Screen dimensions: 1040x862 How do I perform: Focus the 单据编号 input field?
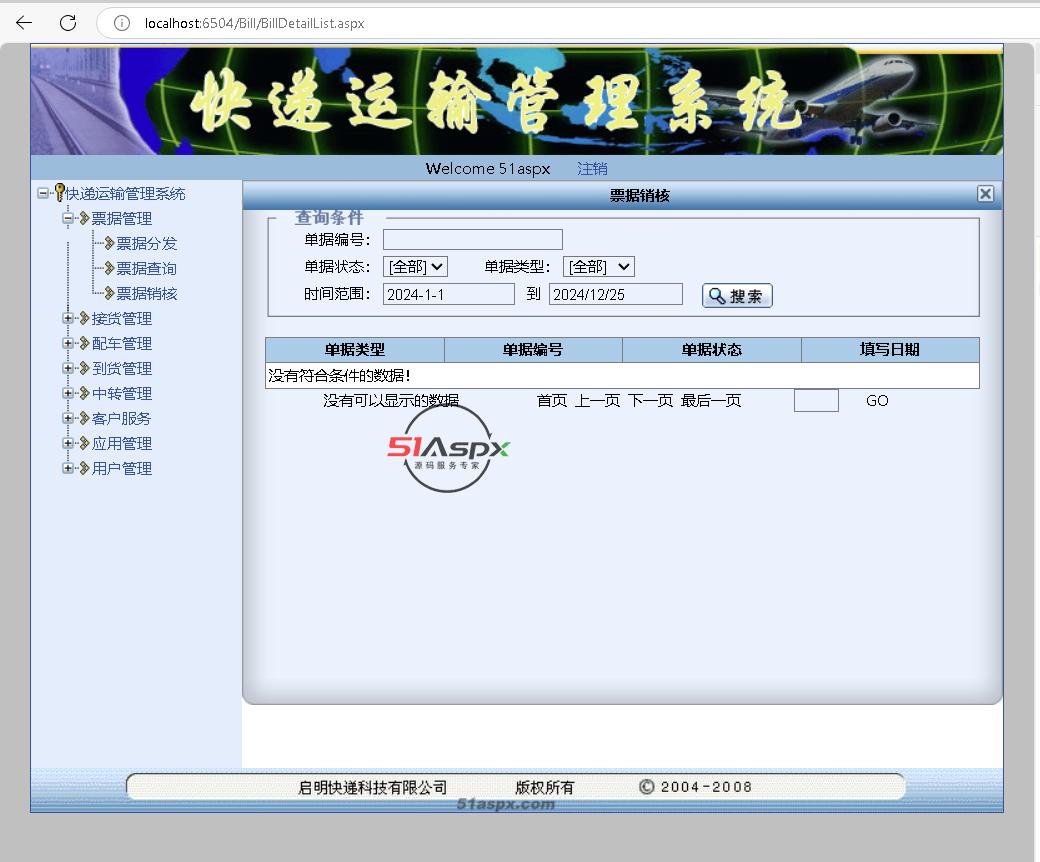pyautogui.click(x=473, y=239)
